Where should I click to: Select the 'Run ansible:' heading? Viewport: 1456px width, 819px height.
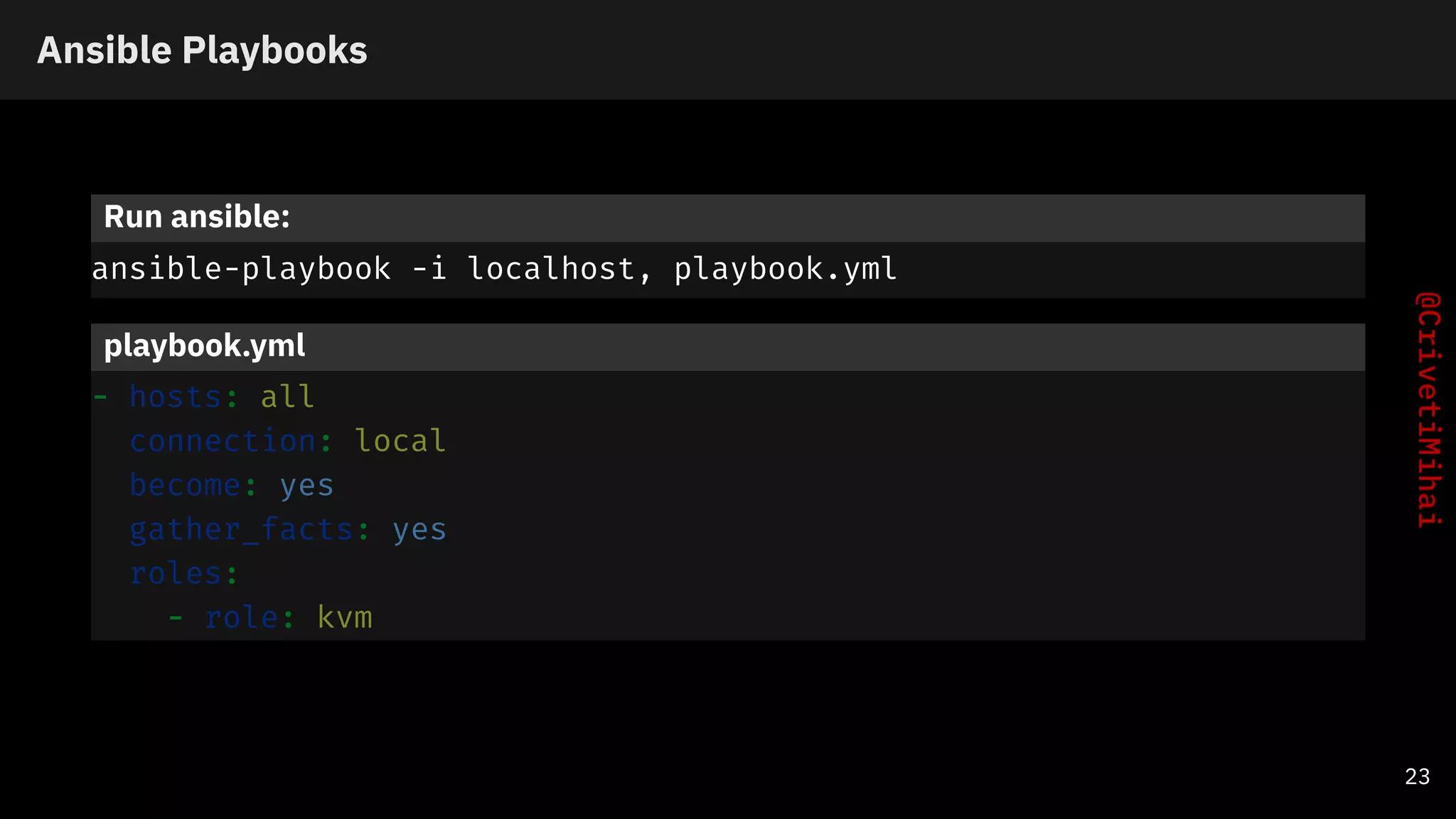click(197, 217)
